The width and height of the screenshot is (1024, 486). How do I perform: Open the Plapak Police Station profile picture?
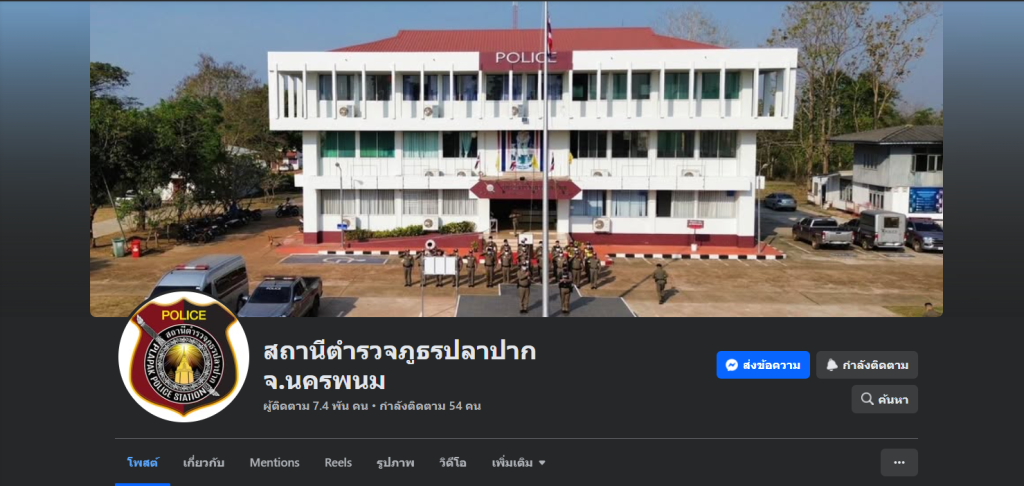click(x=184, y=357)
